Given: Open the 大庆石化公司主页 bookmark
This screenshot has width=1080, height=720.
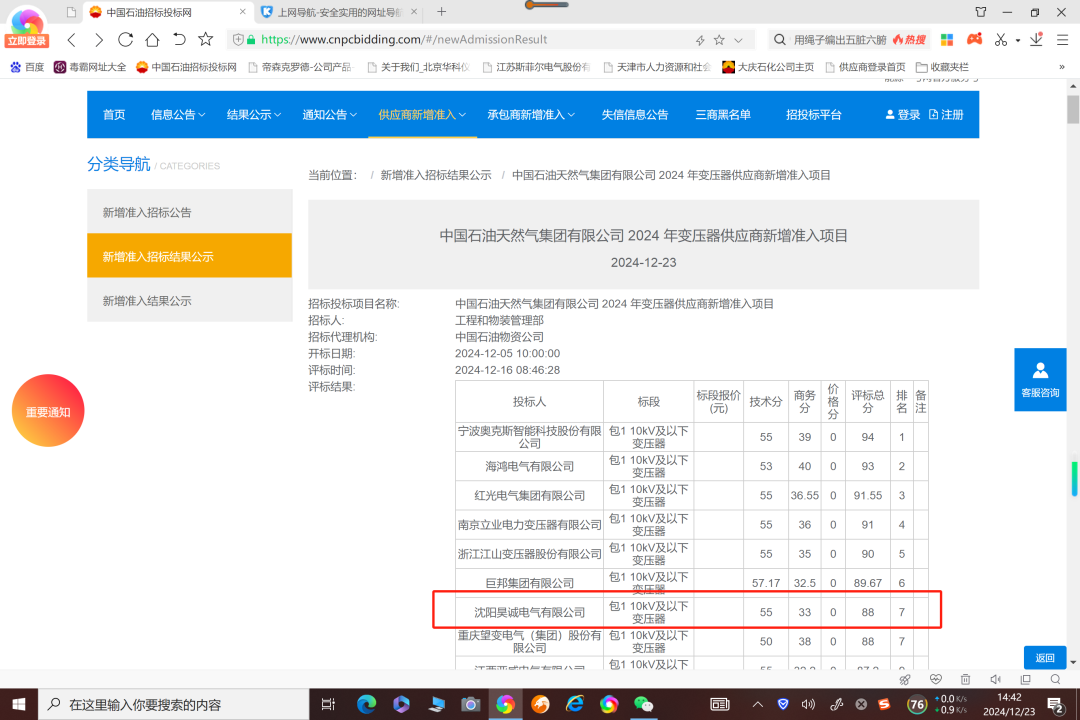Looking at the screenshot, I should [768, 67].
